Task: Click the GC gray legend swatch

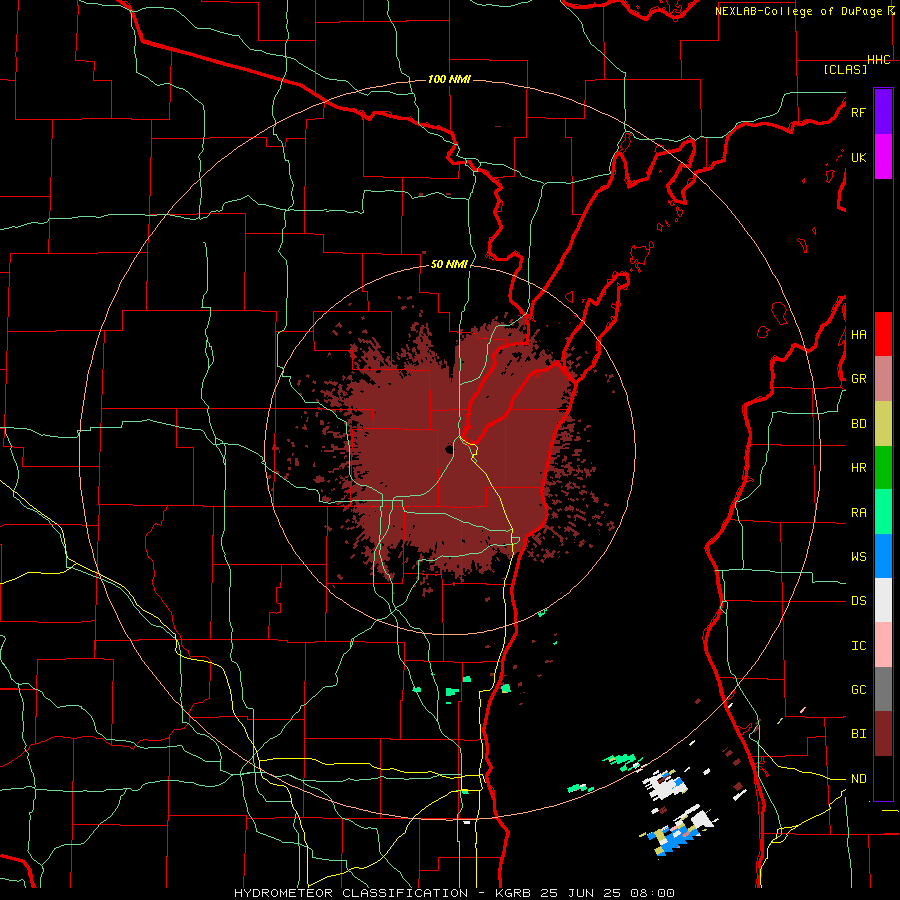Action: (x=883, y=689)
